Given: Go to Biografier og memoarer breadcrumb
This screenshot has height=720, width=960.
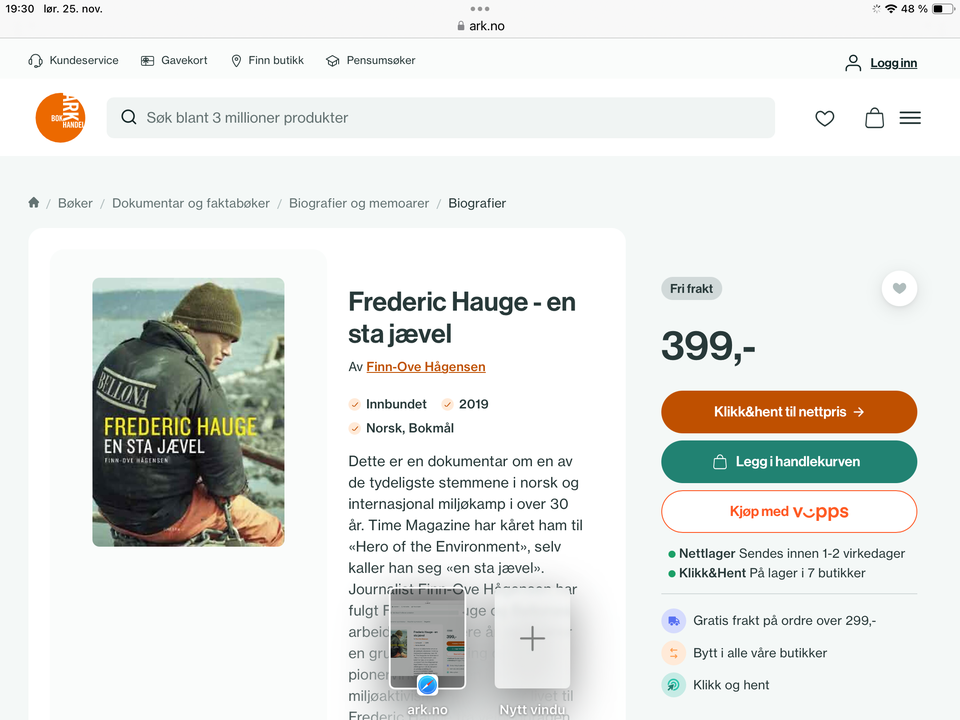Looking at the screenshot, I should (x=359, y=203).
